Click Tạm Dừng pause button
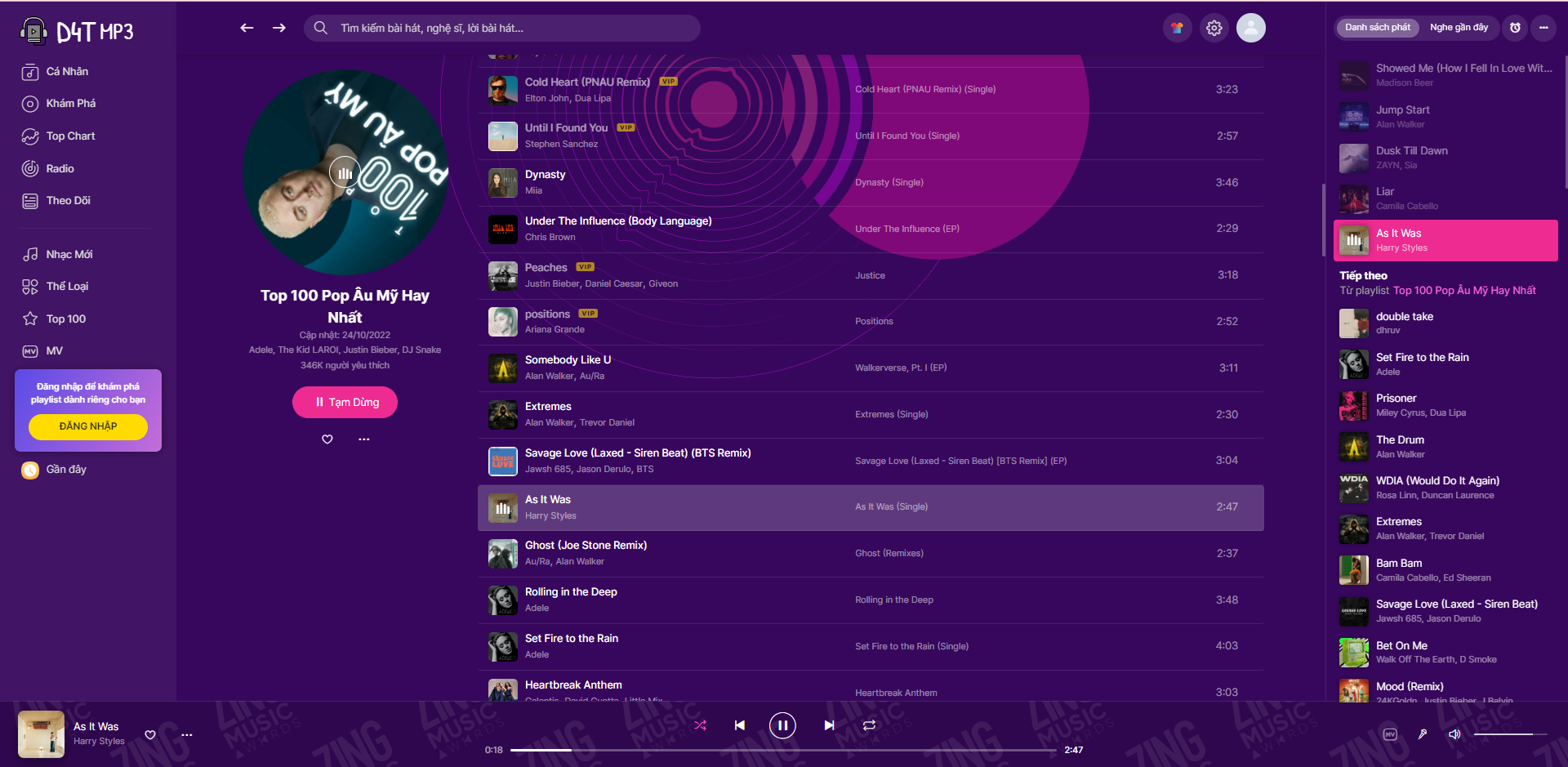This screenshot has width=1568, height=767. 345,403
